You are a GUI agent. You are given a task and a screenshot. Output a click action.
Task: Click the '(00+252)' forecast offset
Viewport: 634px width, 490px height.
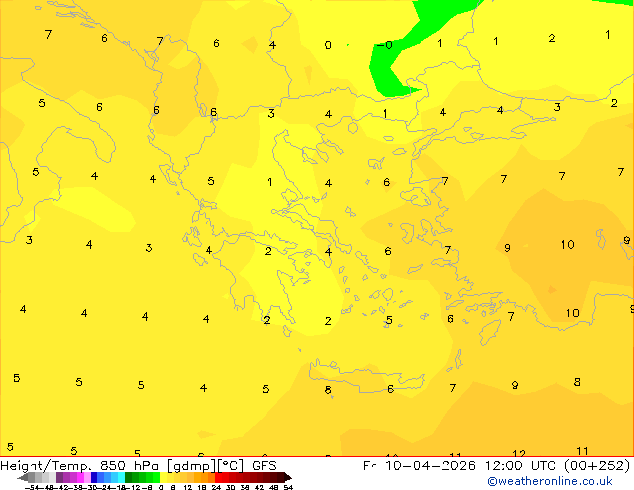point(597,466)
